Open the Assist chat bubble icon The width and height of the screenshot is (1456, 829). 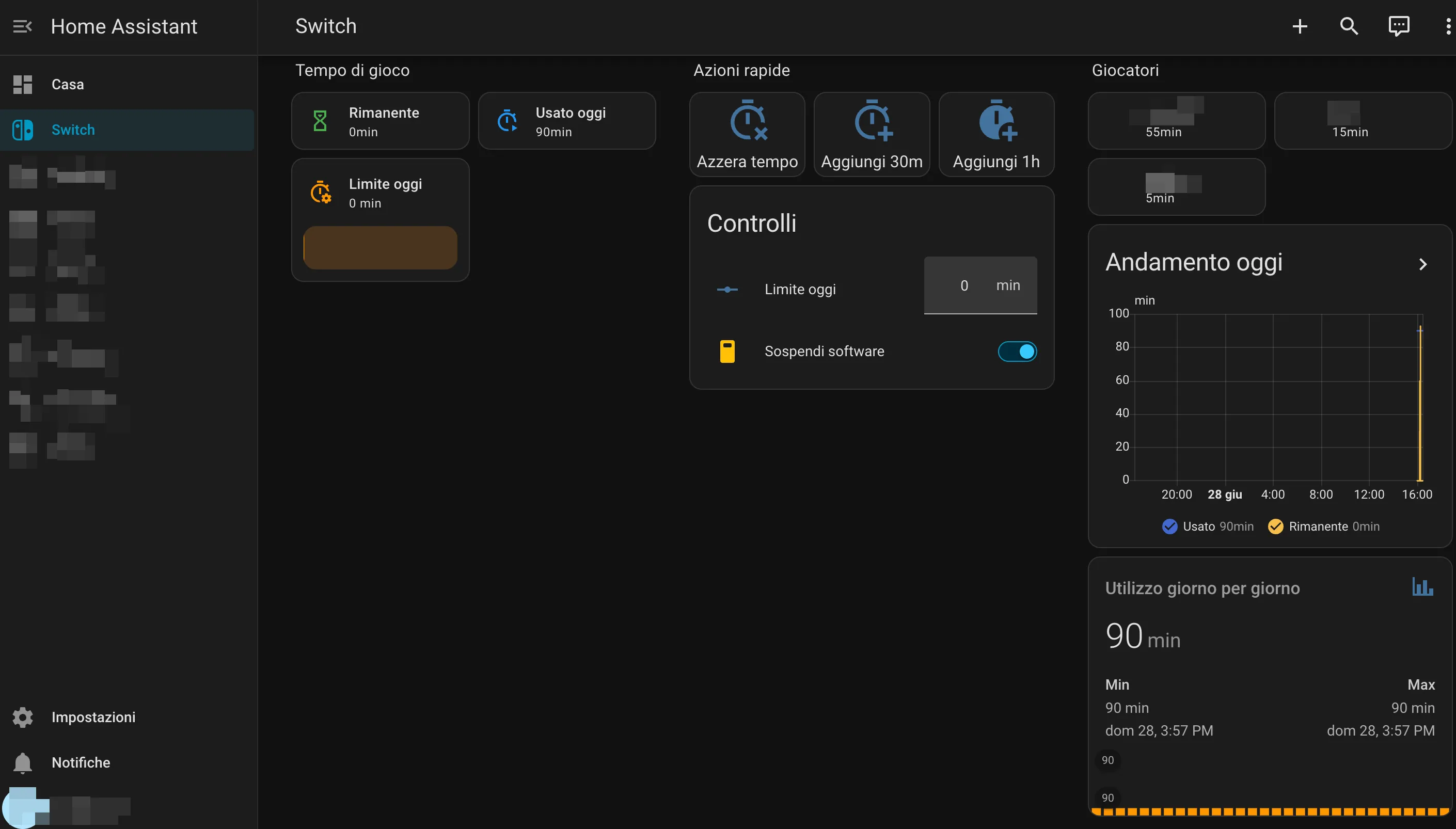[1399, 26]
